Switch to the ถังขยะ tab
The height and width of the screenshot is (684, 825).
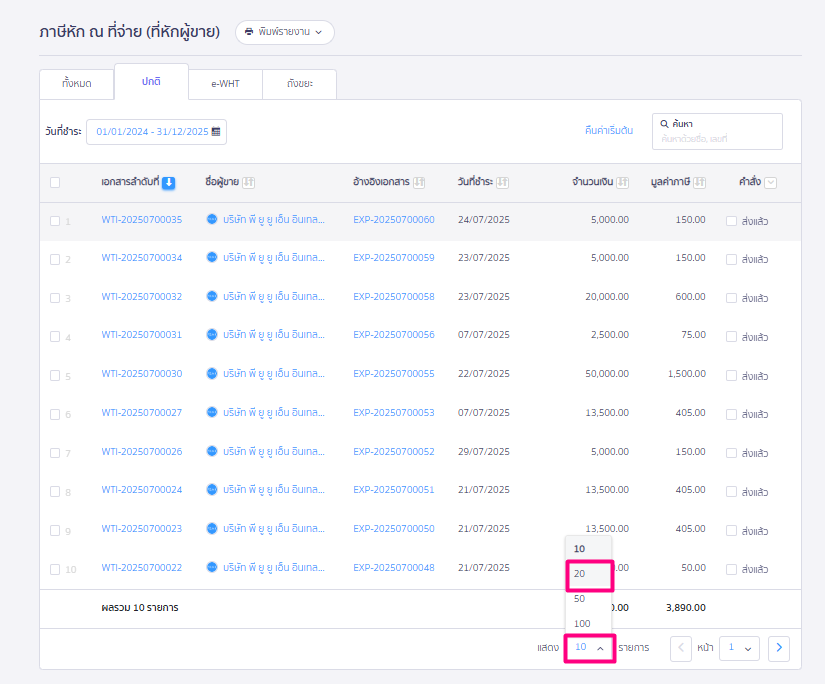click(x=299, y=84)
